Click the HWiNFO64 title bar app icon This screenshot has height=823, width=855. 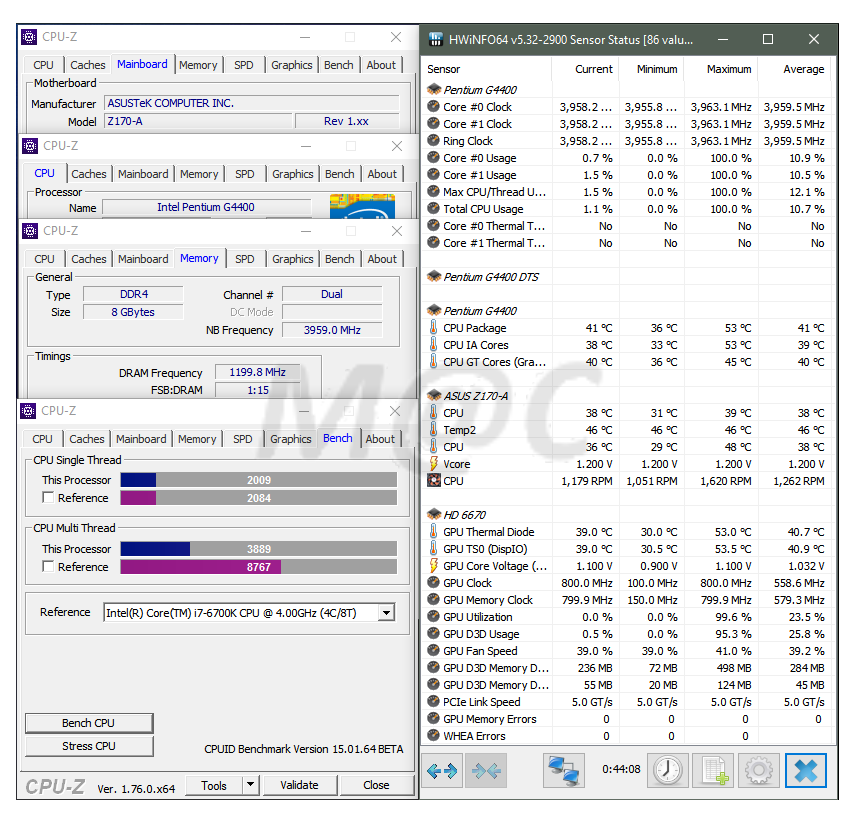point(435,39)
